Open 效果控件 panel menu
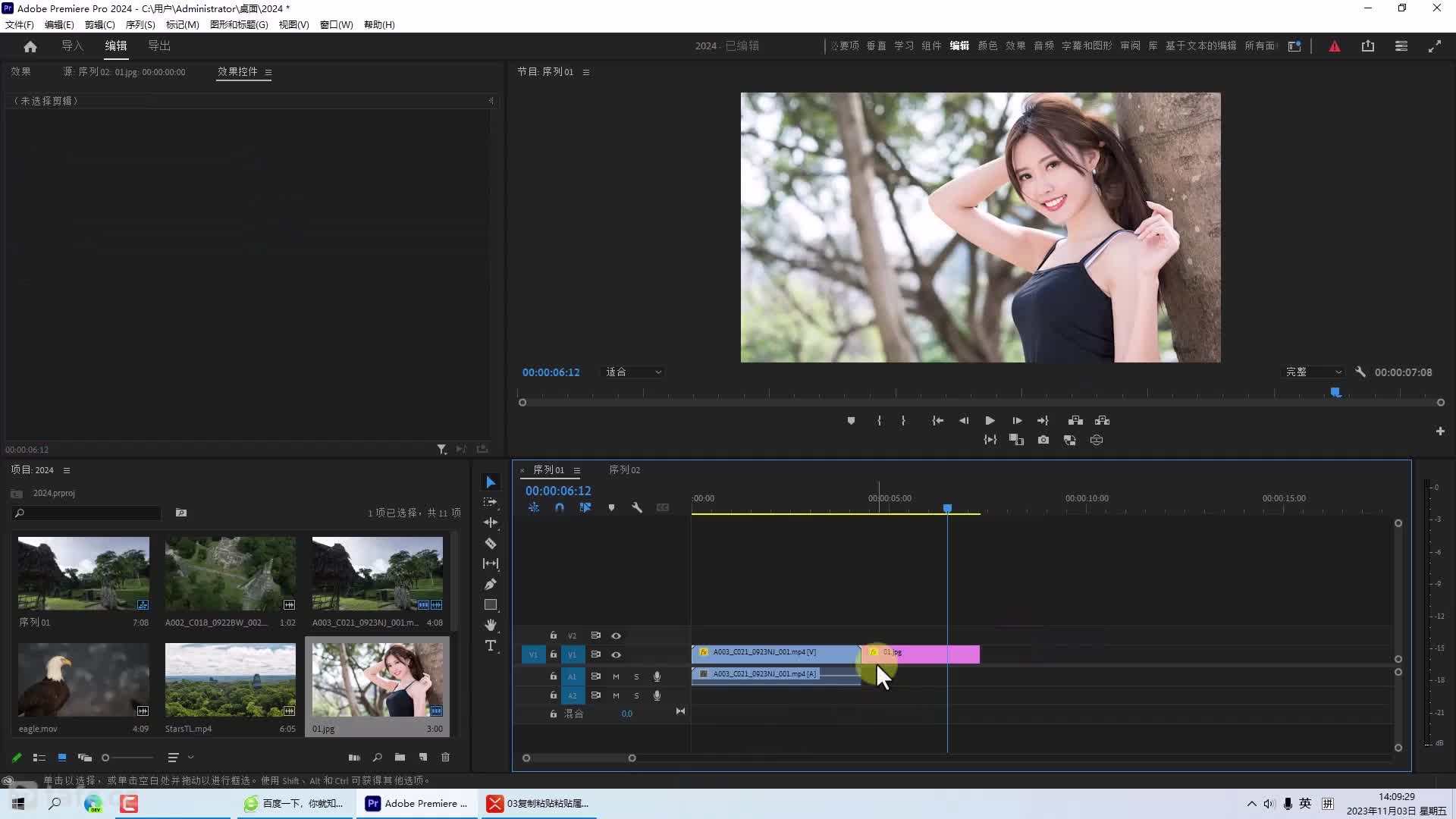 pyautogui.click(x=268, y=72)
